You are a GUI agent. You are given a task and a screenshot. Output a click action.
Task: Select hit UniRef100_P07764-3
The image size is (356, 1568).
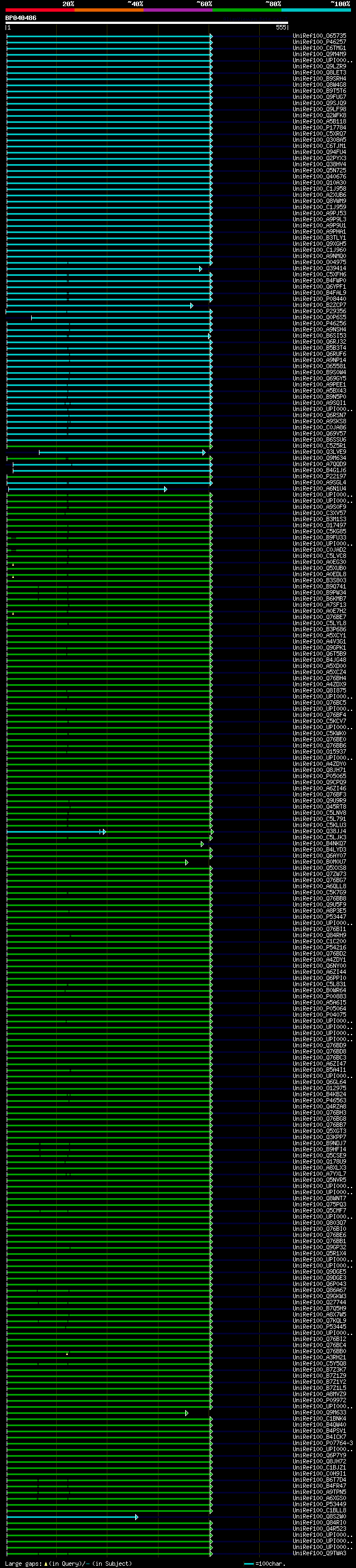pos(323,1443)
